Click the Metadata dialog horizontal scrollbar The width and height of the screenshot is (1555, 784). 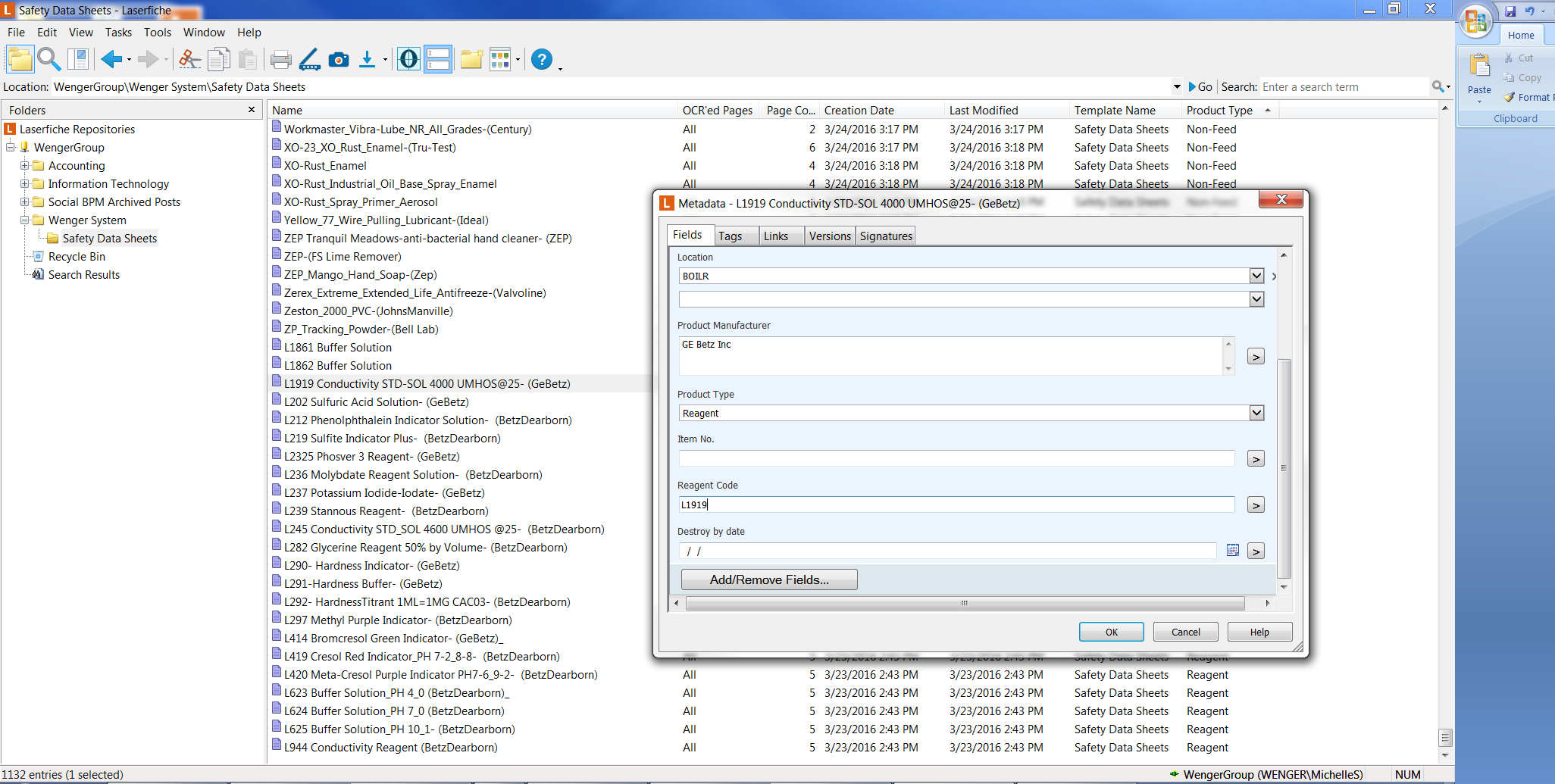tap(964, 604)
